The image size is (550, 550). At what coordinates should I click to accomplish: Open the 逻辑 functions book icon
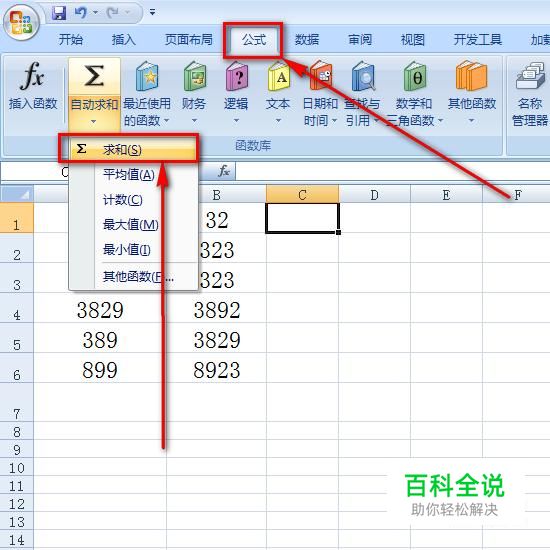pyautogui.click(x=237, y=77)
